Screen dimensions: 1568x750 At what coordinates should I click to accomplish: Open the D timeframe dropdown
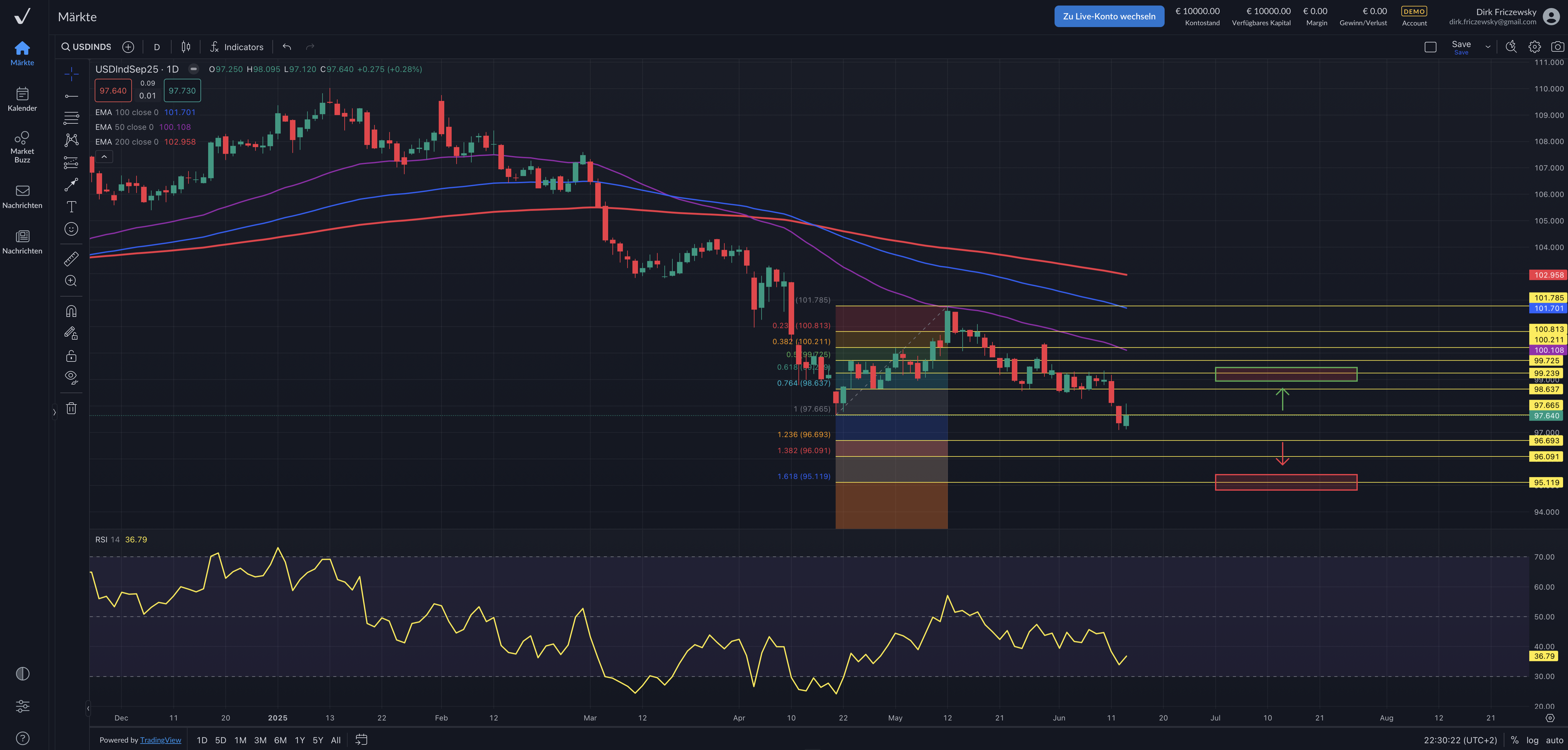click(156, 47)
